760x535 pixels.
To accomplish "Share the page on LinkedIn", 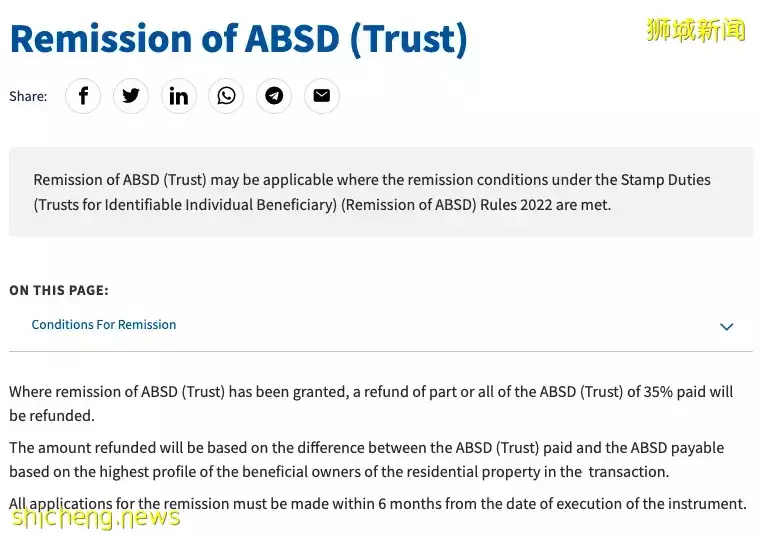I will point(179,96).
